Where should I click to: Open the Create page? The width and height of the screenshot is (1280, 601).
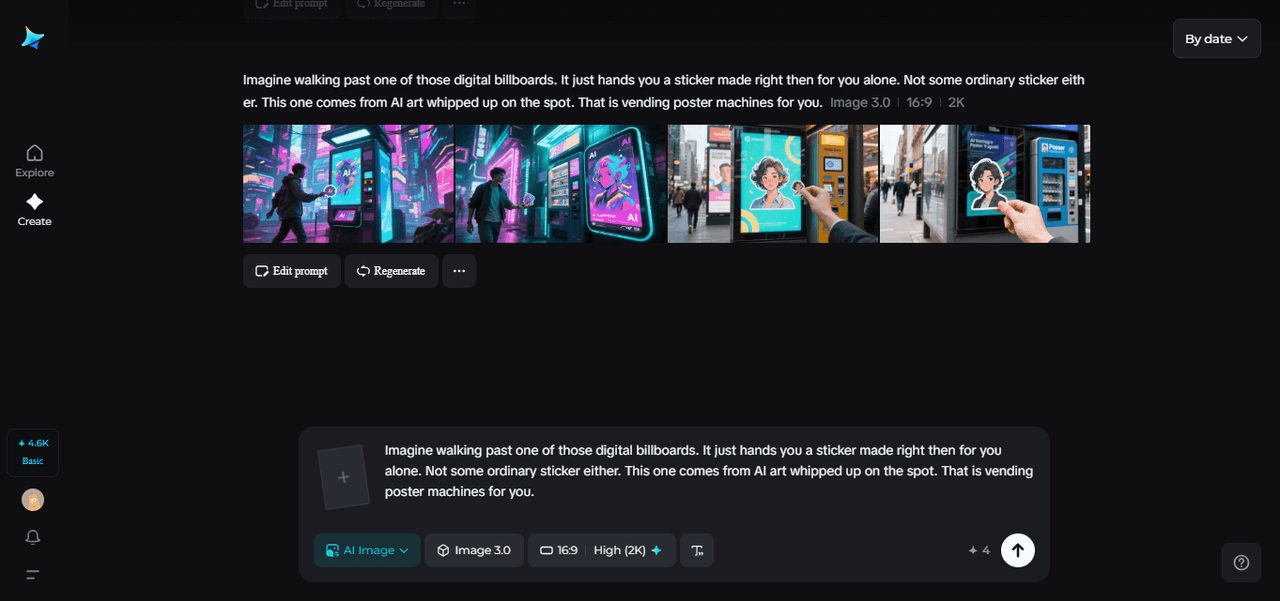point(34,210)
